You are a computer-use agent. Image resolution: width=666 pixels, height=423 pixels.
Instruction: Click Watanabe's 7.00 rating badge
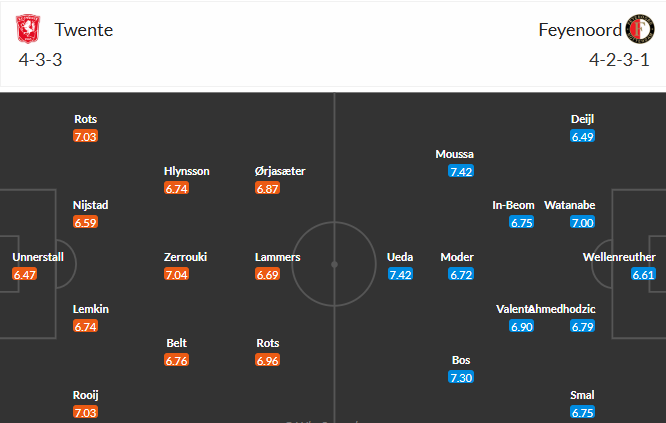tap(583, 222)
